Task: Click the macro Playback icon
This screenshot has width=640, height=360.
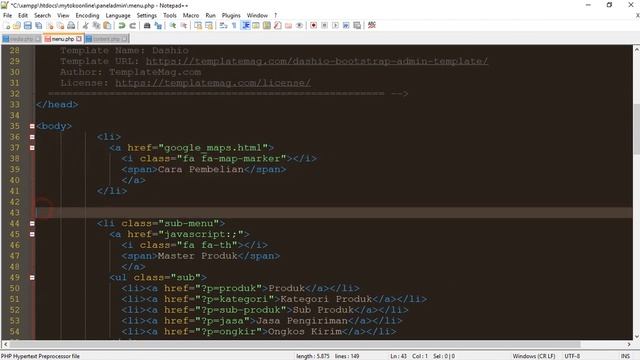Action: pyautogui.click(x=335, y=25)
